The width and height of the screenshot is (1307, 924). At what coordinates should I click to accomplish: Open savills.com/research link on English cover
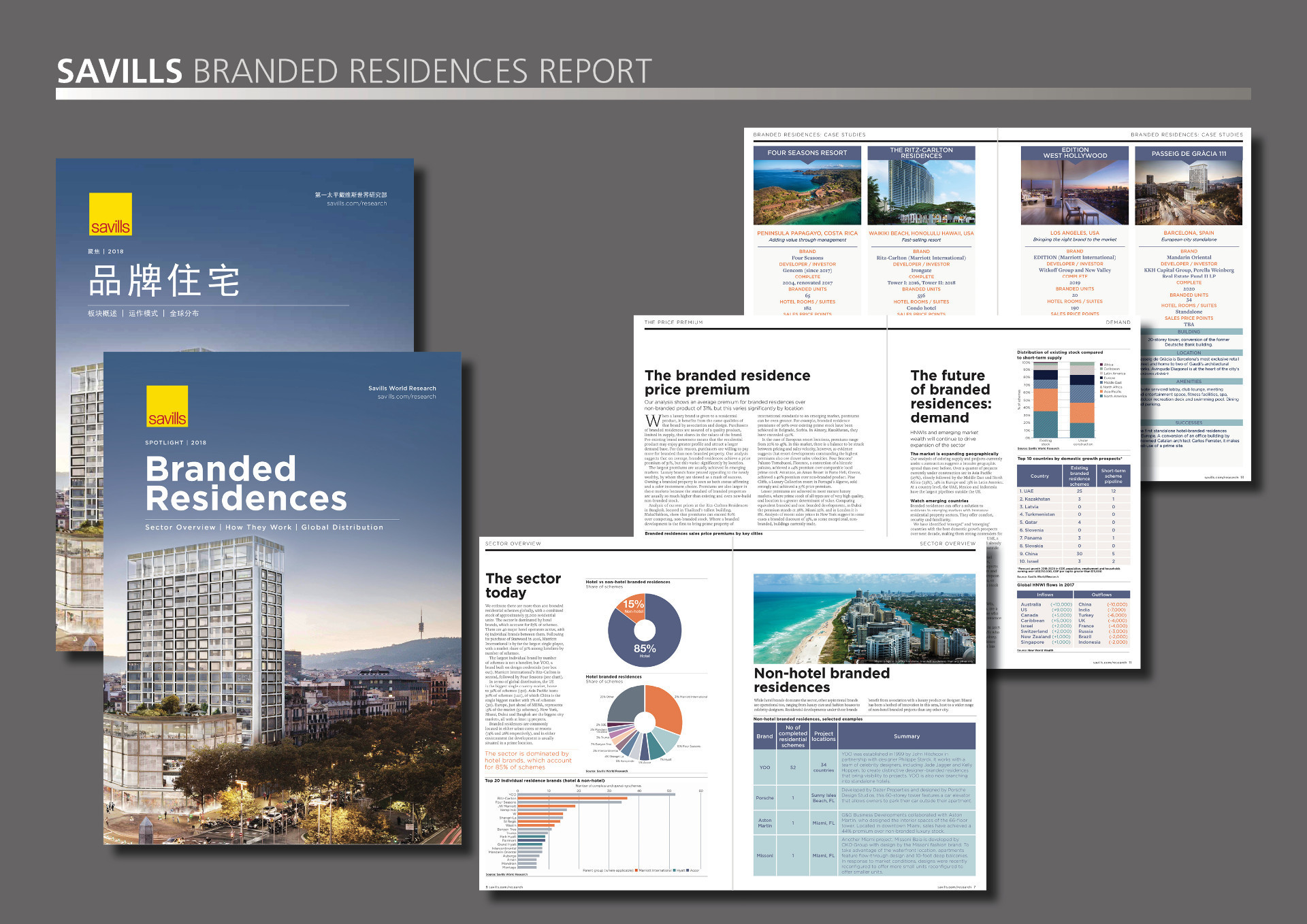[x=406, y=397]
